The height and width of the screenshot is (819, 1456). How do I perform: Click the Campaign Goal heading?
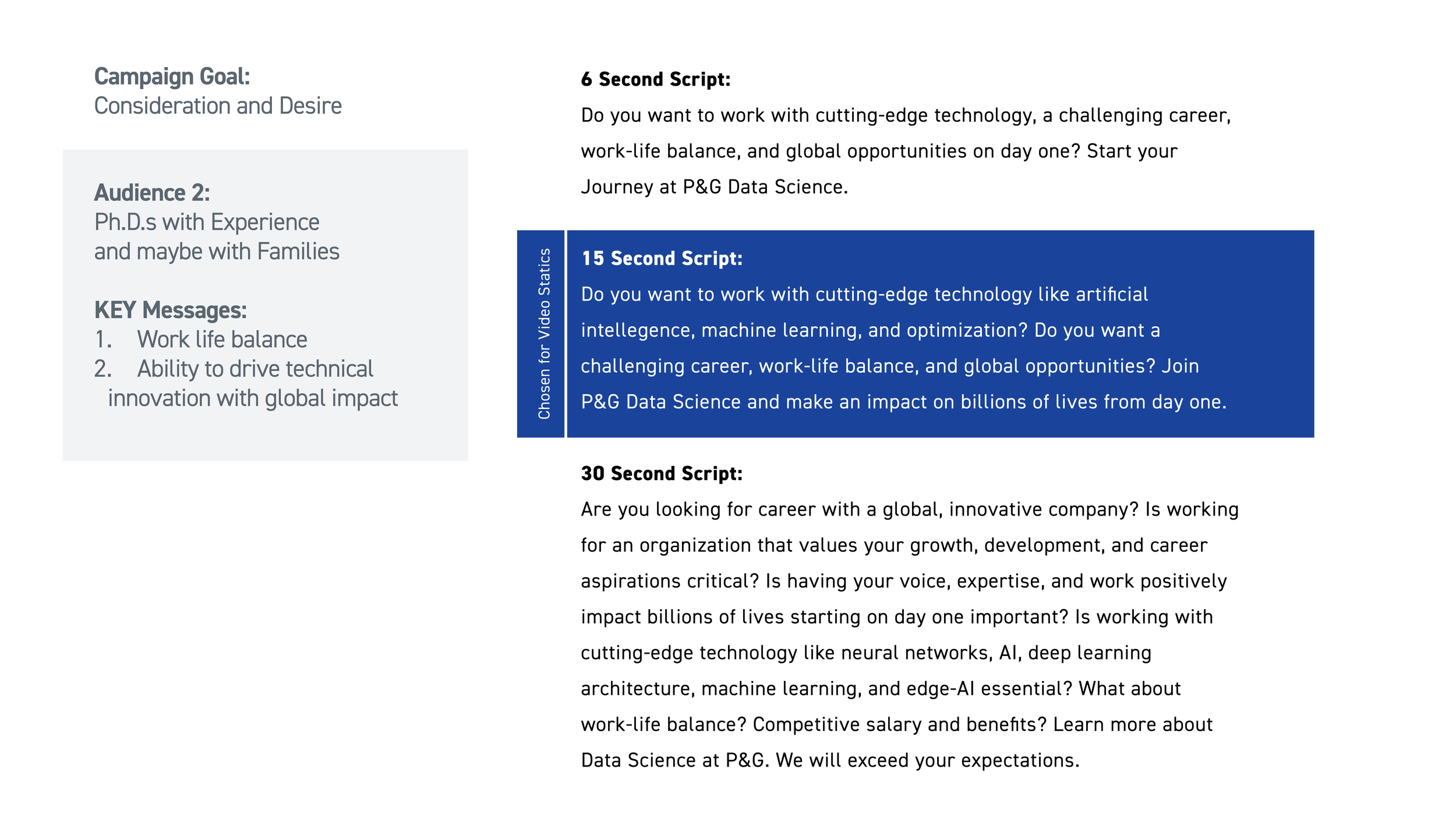[172, 76]
